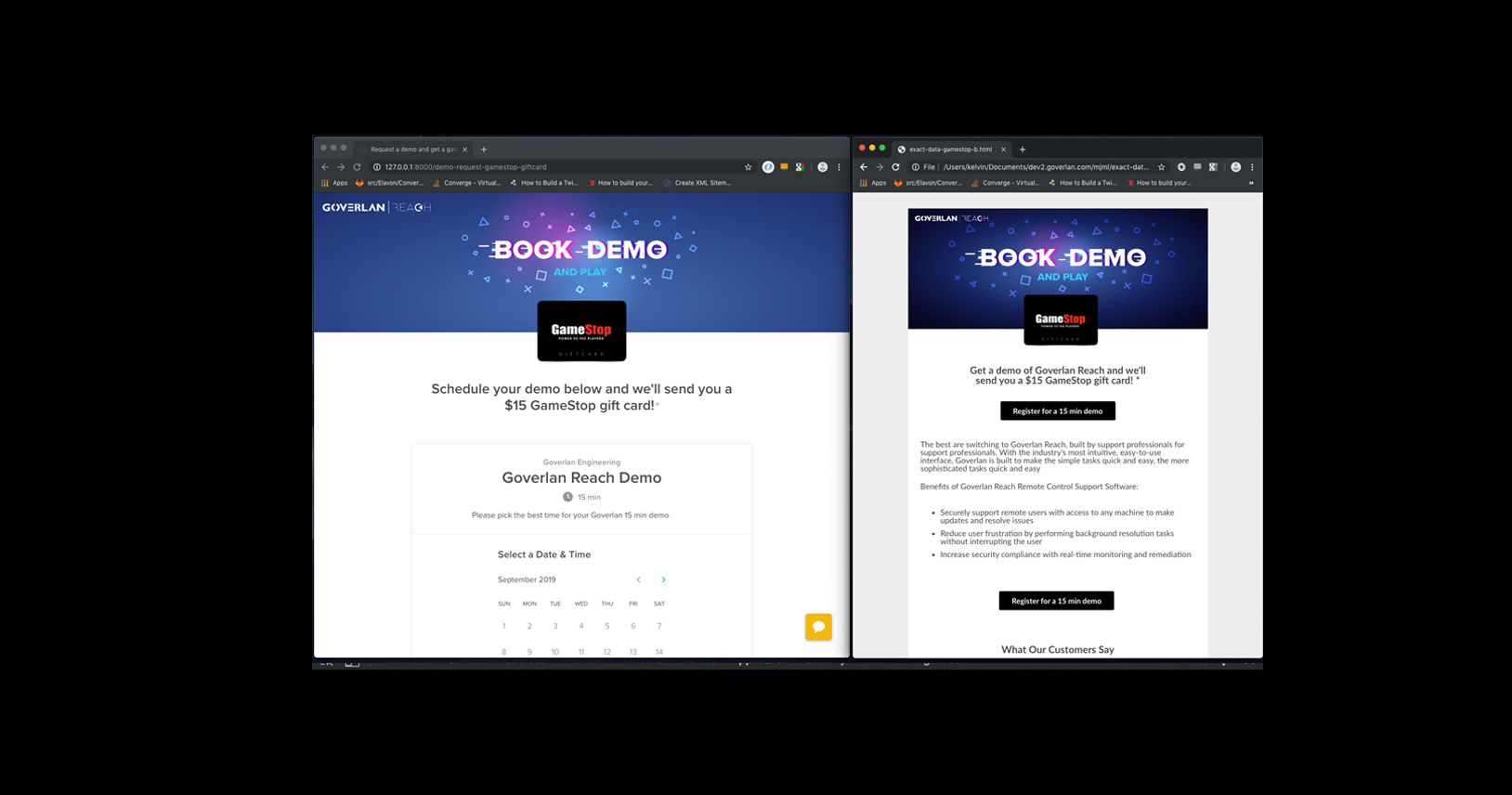1512x795 pixels.
Task: Open Apps bookmark in left window
Action: pos(334,183)
